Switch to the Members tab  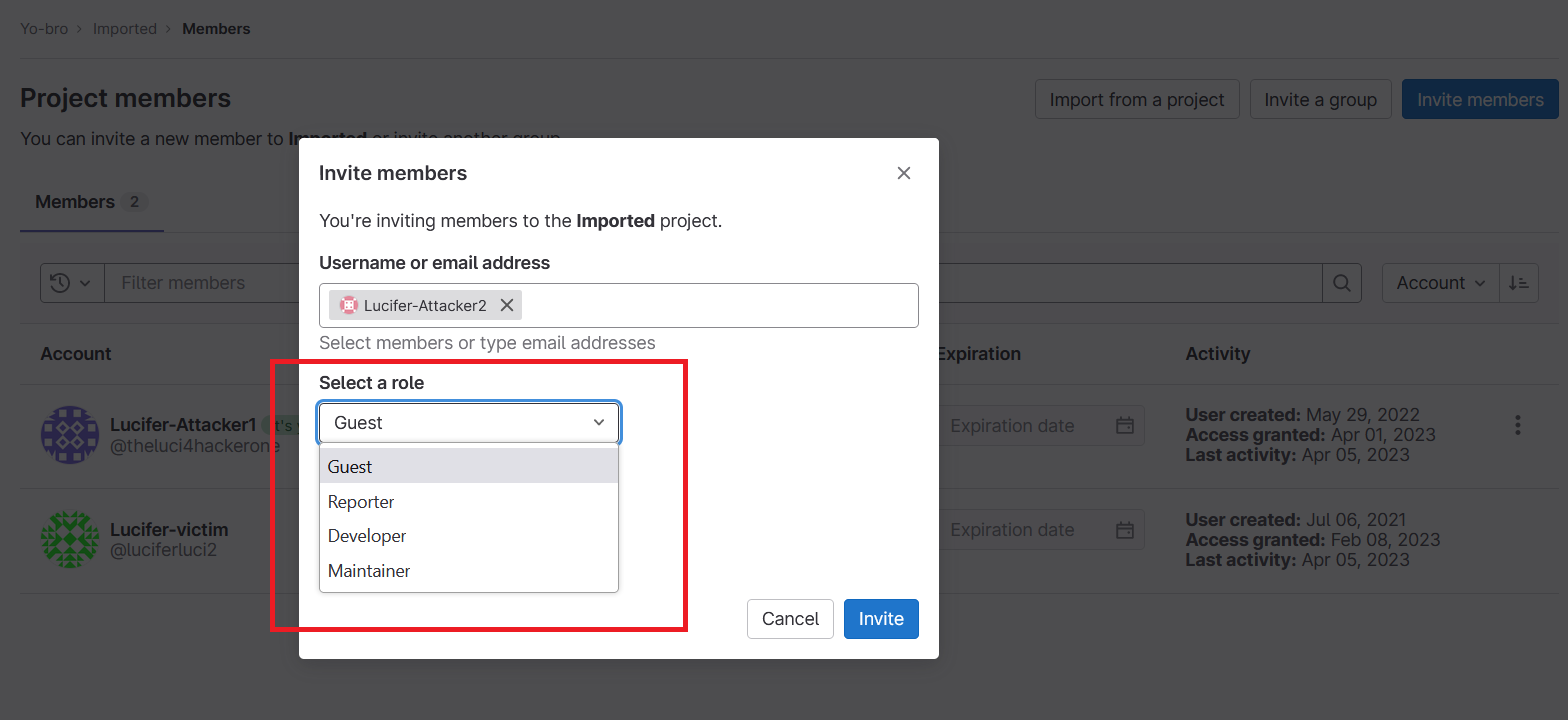(x=75, y=202)
